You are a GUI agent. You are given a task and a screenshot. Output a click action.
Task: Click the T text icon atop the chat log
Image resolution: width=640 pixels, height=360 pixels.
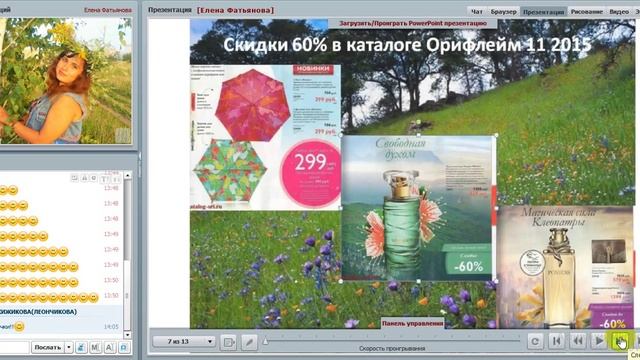[x=104, y=179]
